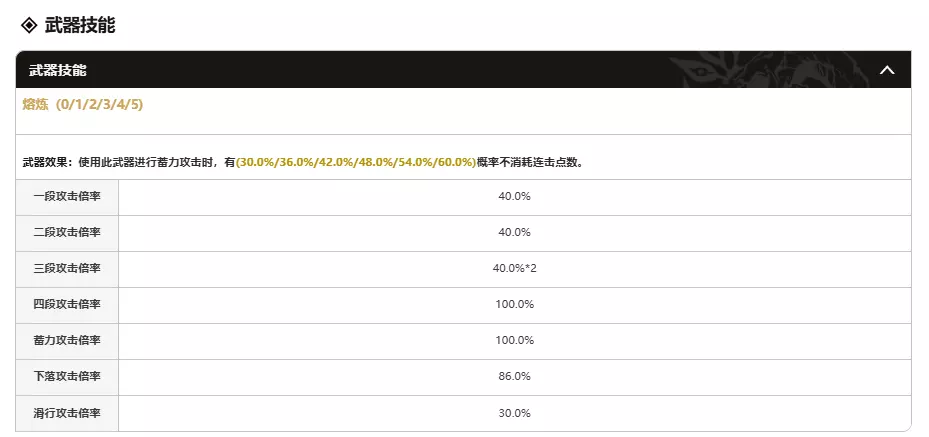Select the 下落攻击倍率 row label

pos(67,377)
